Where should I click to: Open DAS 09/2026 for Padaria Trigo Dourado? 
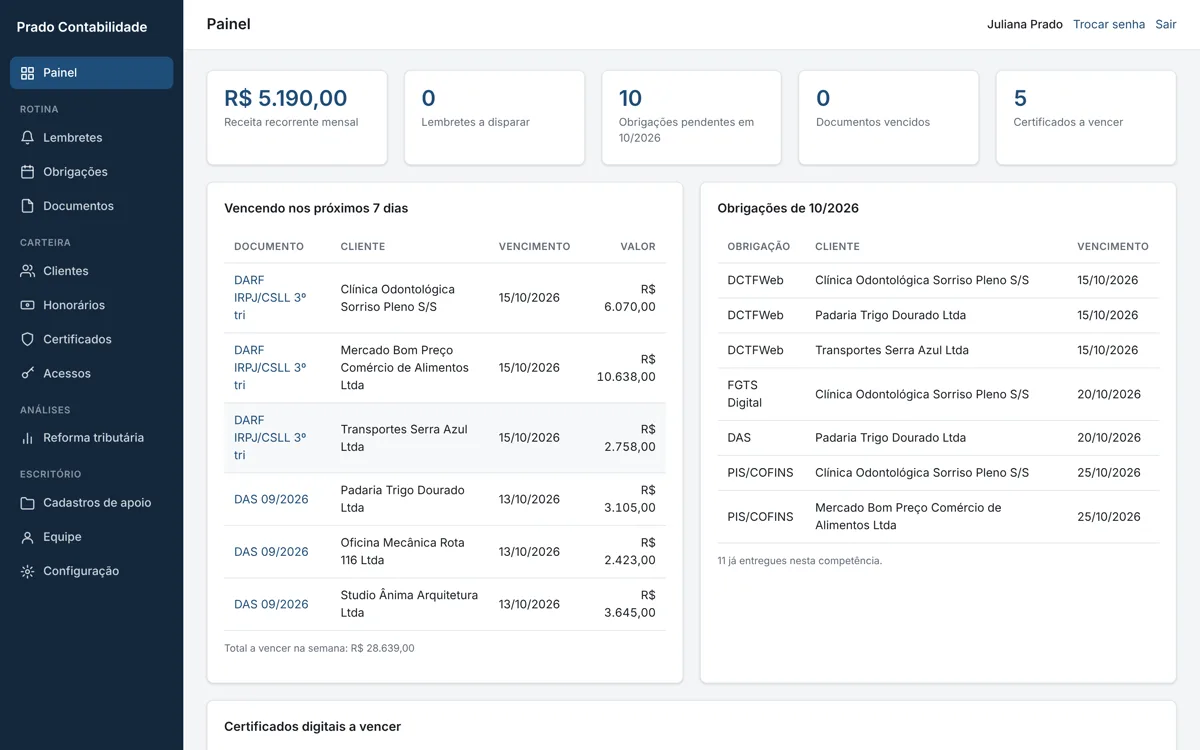click(x=271, y=499)
